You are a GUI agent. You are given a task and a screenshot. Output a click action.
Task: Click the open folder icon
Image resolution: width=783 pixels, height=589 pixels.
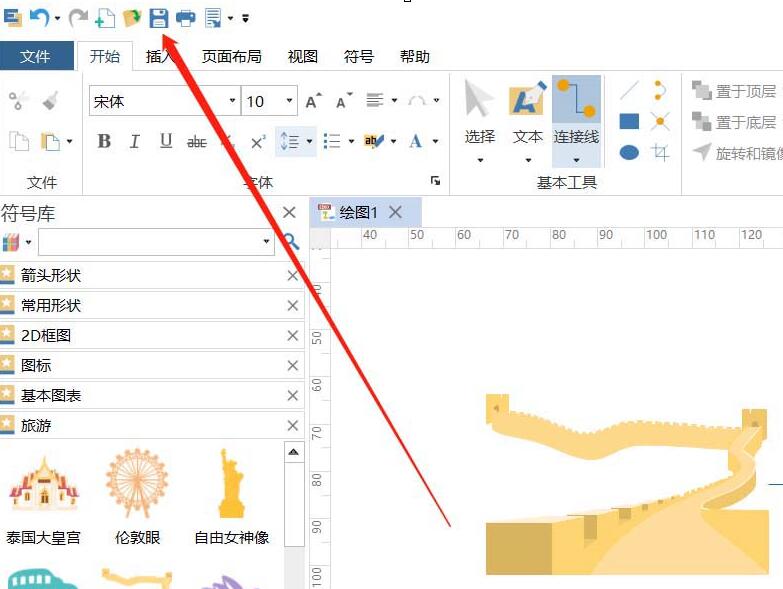point(132,18)
